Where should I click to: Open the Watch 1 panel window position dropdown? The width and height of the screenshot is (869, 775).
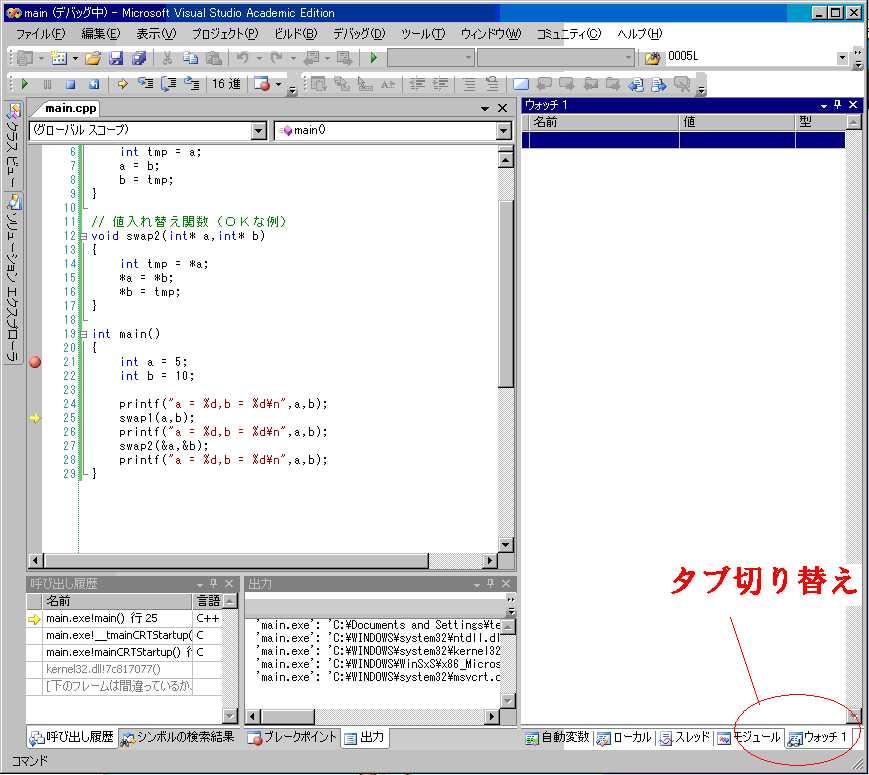[x=824, y=105]
